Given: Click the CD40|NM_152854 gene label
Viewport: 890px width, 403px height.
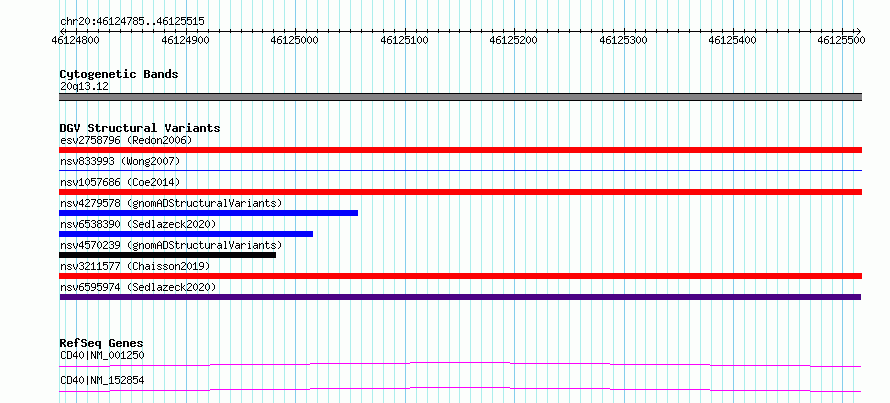Looking at the screenshot, I should tap(102, 380).
